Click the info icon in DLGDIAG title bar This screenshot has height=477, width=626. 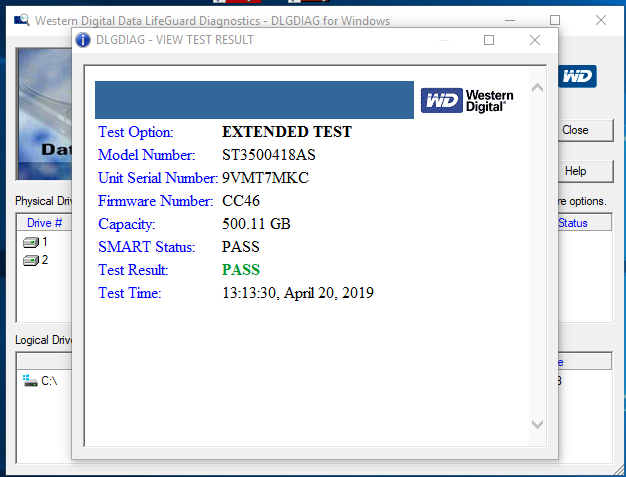coord(84,40)
